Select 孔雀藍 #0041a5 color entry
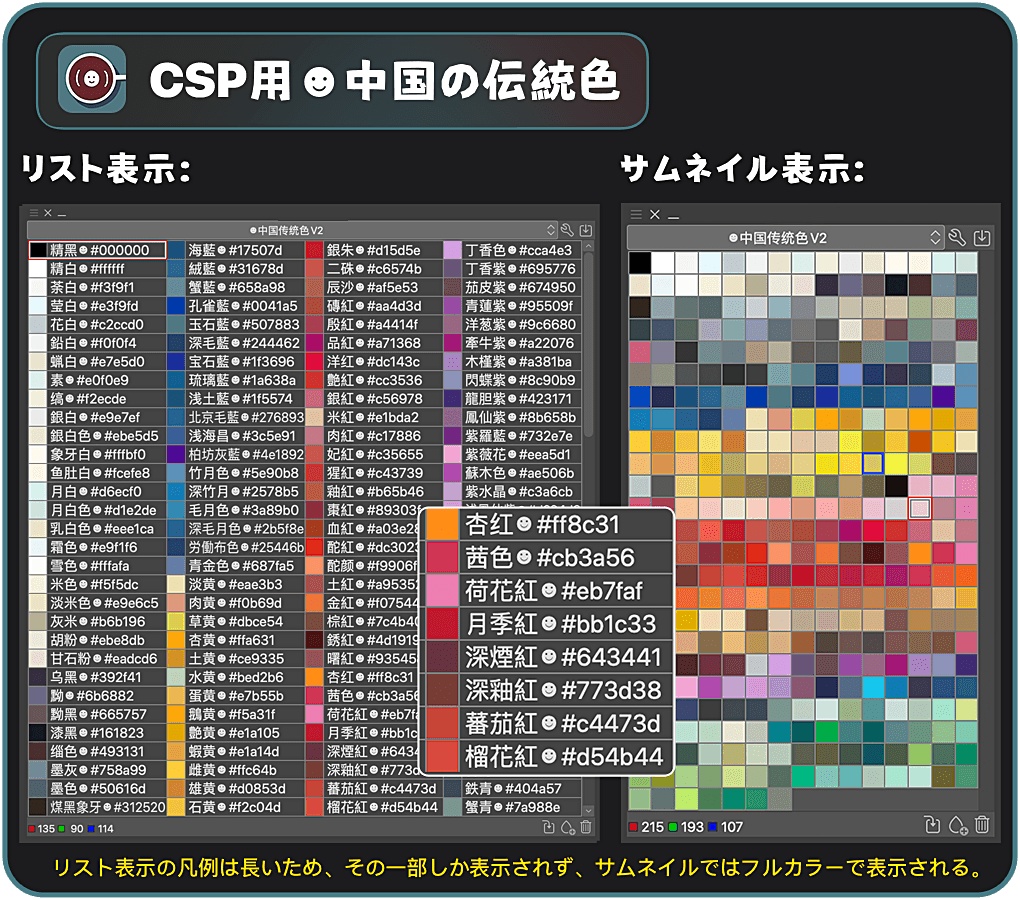 coord(235,306)
